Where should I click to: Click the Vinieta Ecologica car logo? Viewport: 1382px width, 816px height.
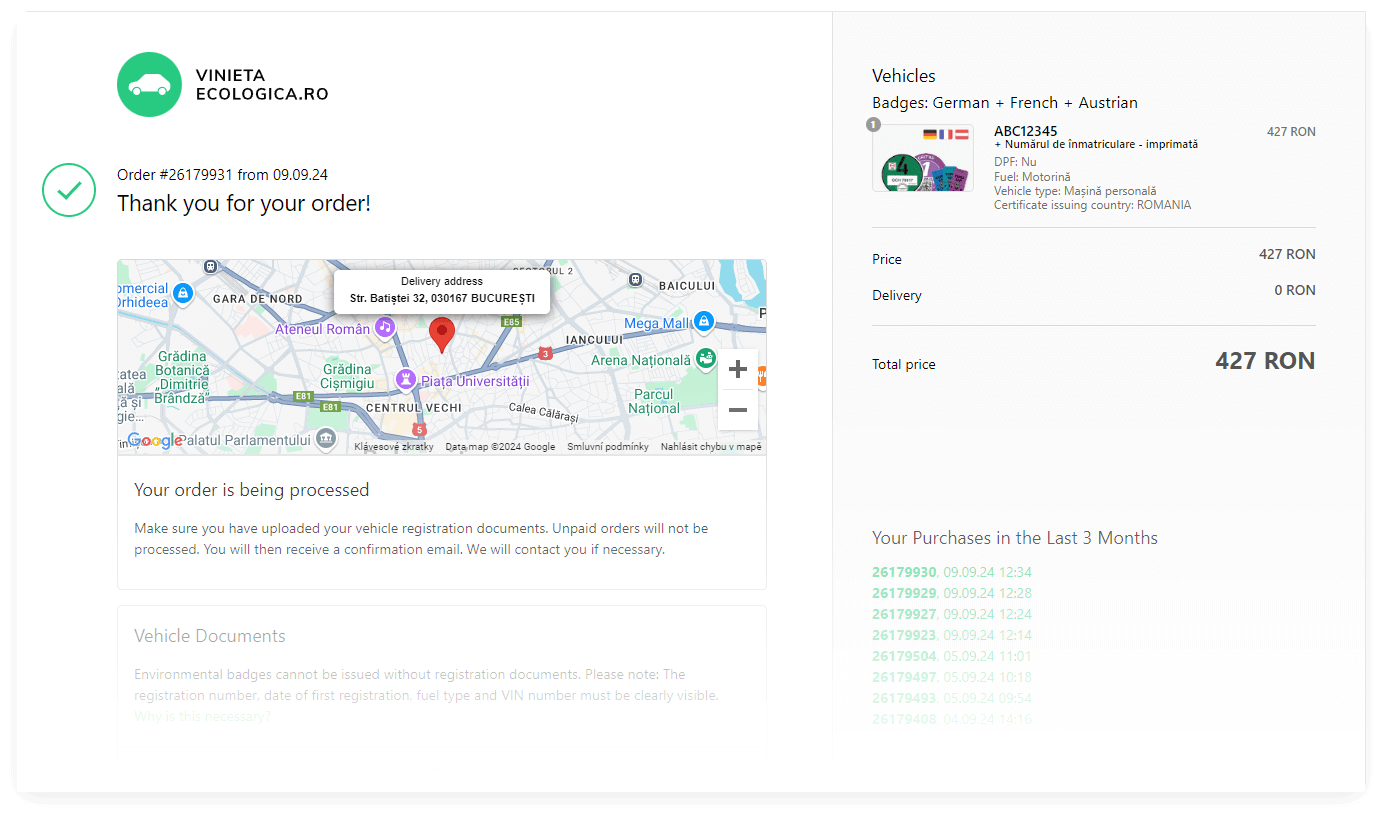pyautogui.click(x=149, y=84)
